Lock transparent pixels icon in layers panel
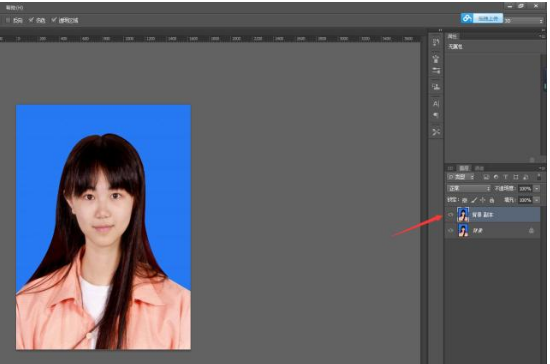The height and width of the screenshot is (364, 550). 464,200
